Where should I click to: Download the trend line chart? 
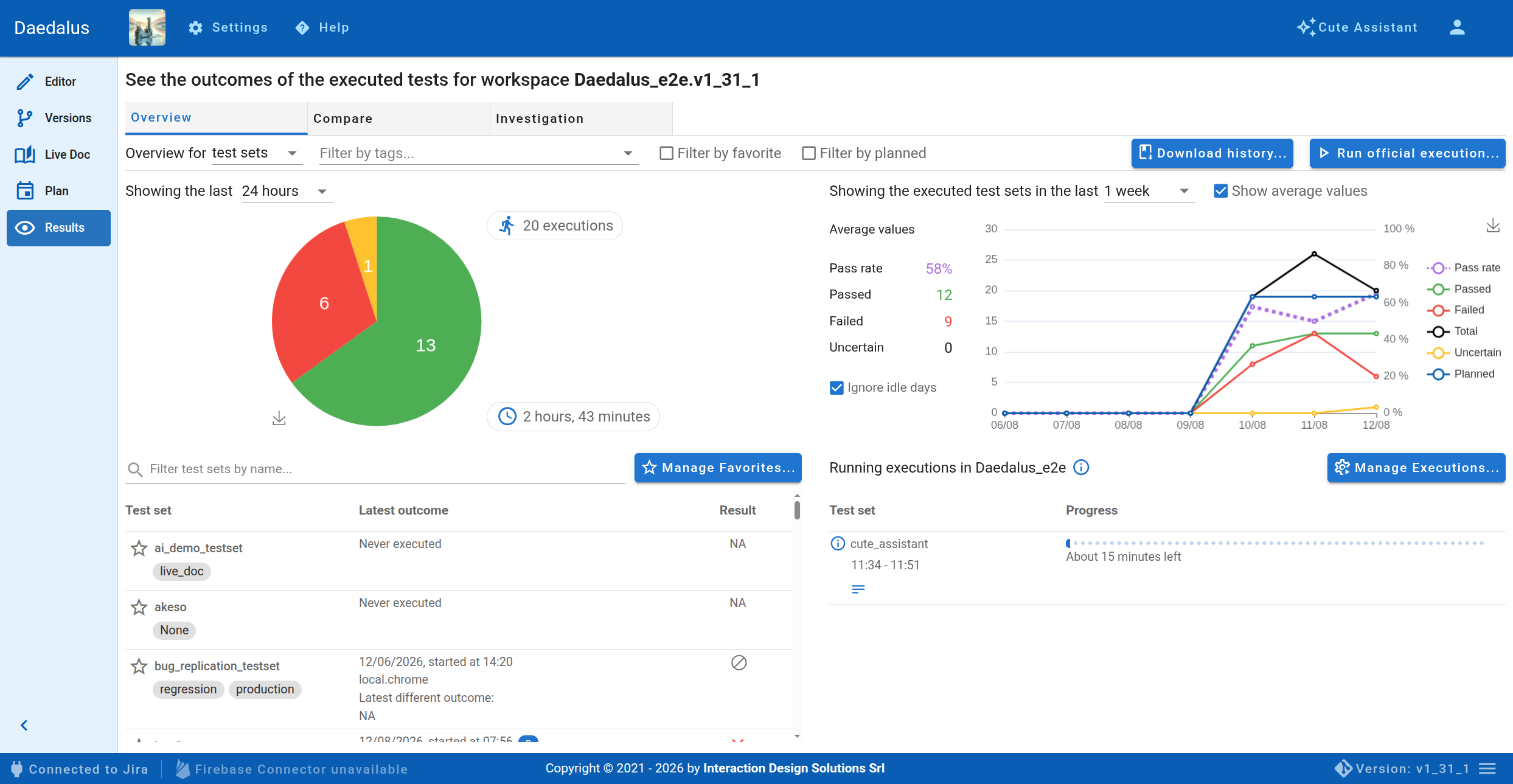coord(1493,226)
